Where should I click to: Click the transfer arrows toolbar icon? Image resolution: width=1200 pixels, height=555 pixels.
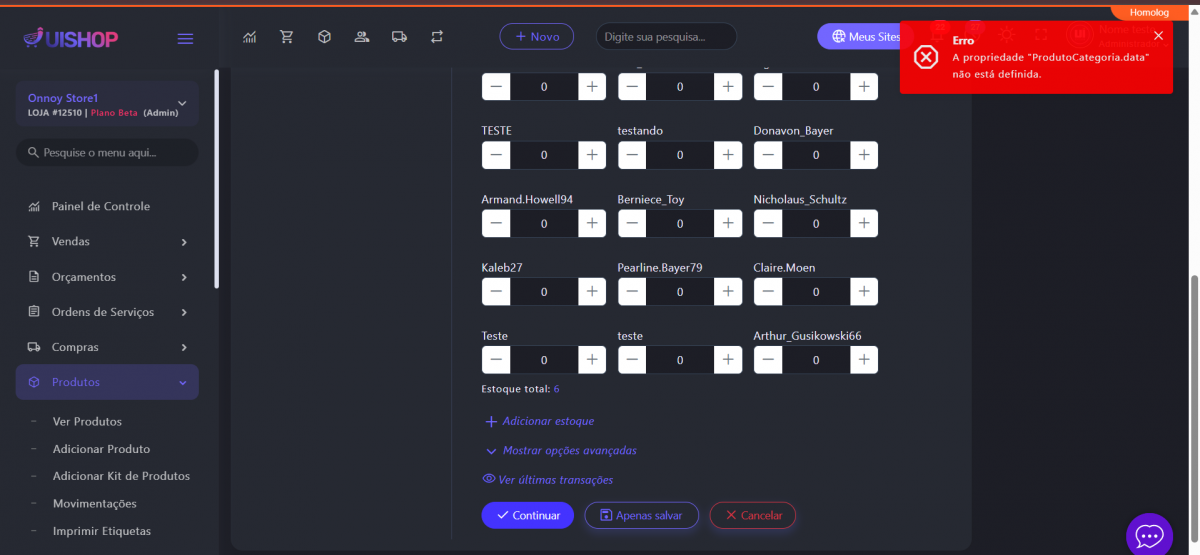point(436,37)
